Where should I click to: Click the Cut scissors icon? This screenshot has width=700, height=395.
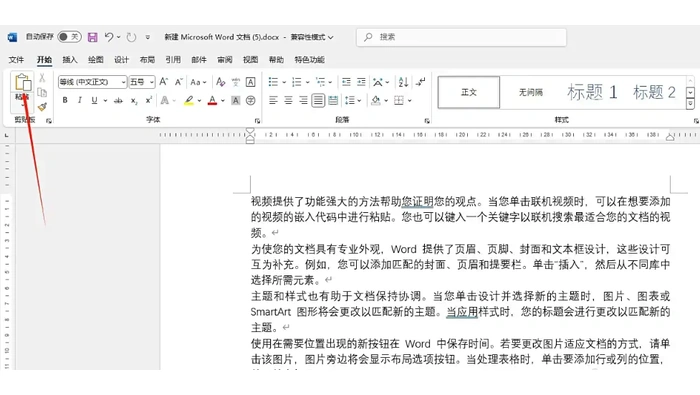coord(42,78)
